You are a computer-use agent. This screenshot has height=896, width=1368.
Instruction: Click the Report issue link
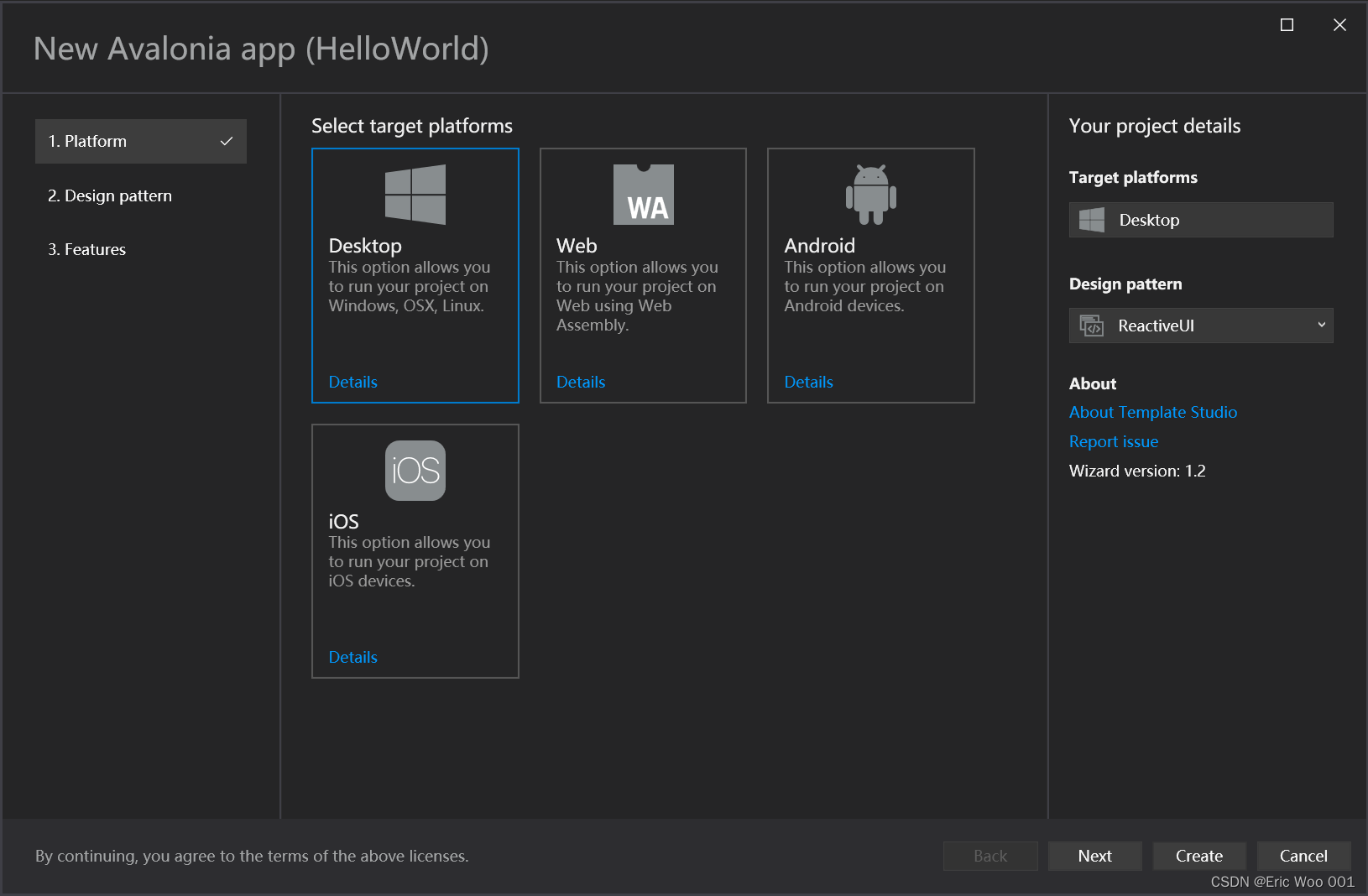click(x=1113, y=441)
